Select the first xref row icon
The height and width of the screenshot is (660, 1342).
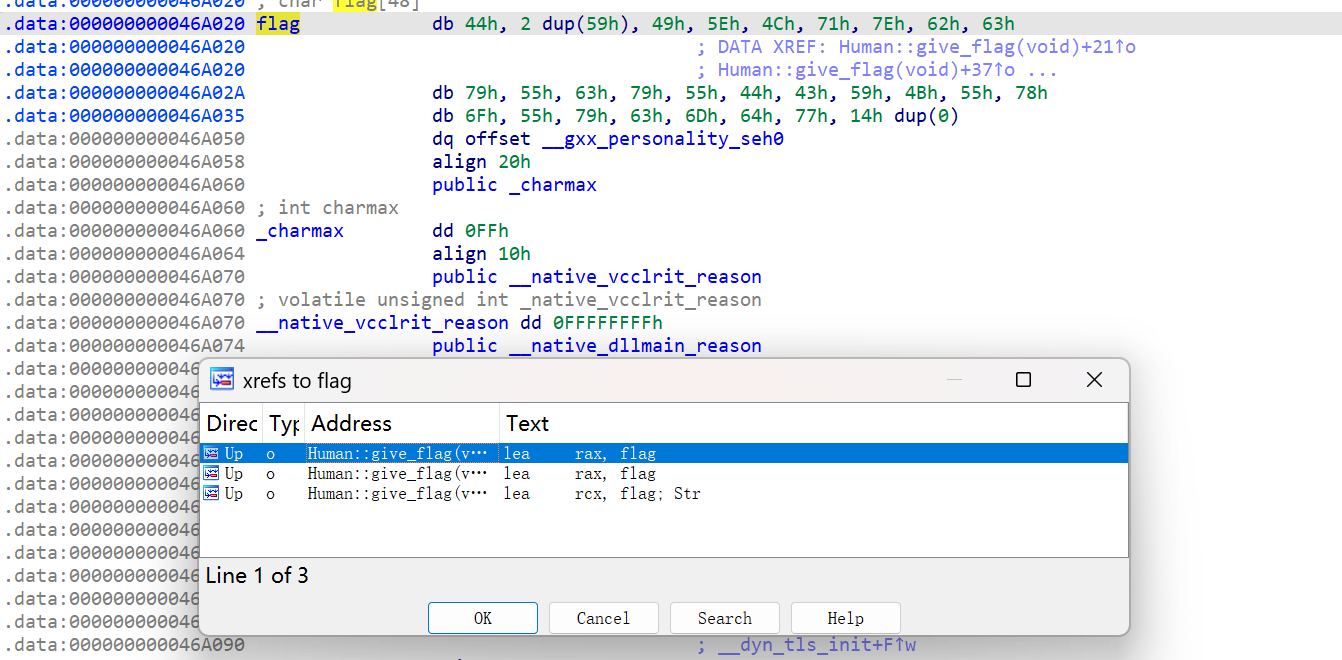click(211, 453)
